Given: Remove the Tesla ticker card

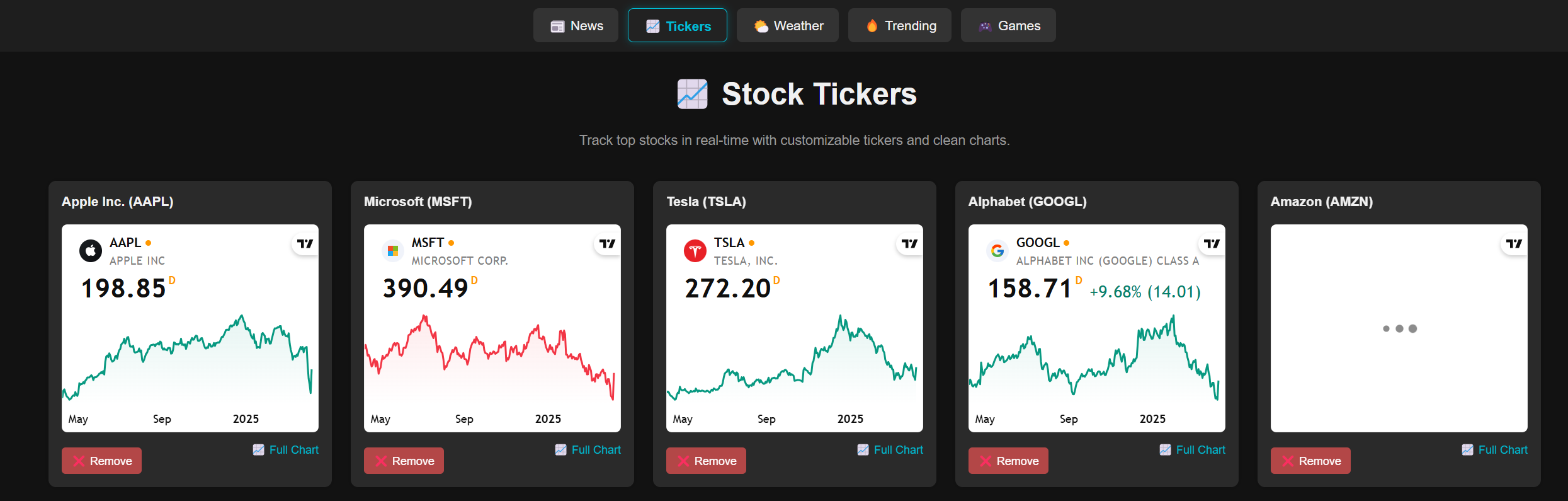Looking at the screenshot, I should click(707, 461).
